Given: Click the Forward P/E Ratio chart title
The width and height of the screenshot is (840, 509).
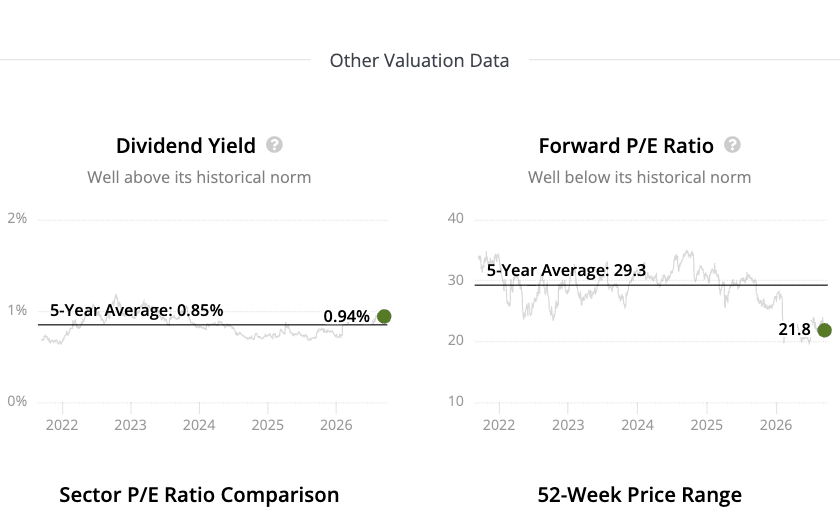Looking at the screenshot, I should tap(626, 146).
